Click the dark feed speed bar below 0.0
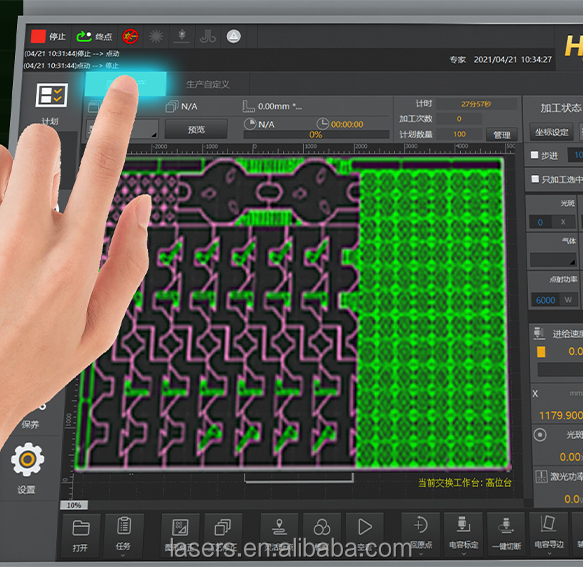 pyautogui.click(x=560, y=370)
